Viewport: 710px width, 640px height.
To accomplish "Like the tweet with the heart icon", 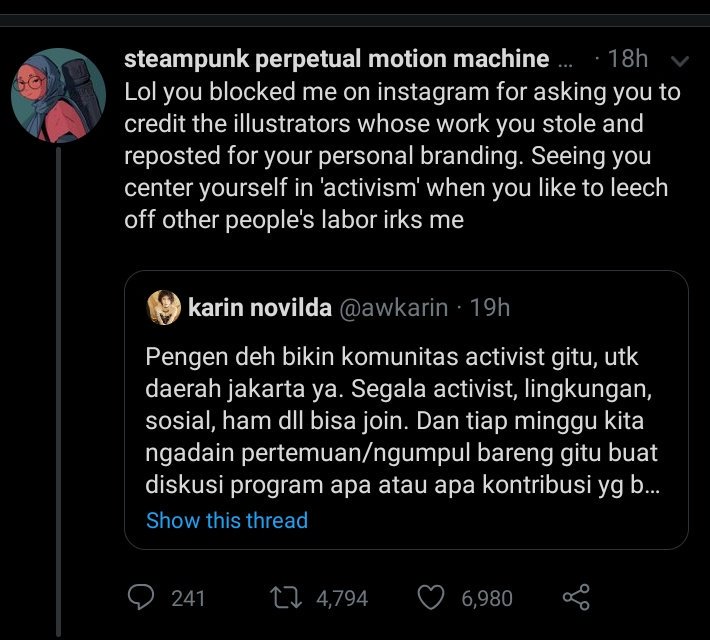I will 430,598.
